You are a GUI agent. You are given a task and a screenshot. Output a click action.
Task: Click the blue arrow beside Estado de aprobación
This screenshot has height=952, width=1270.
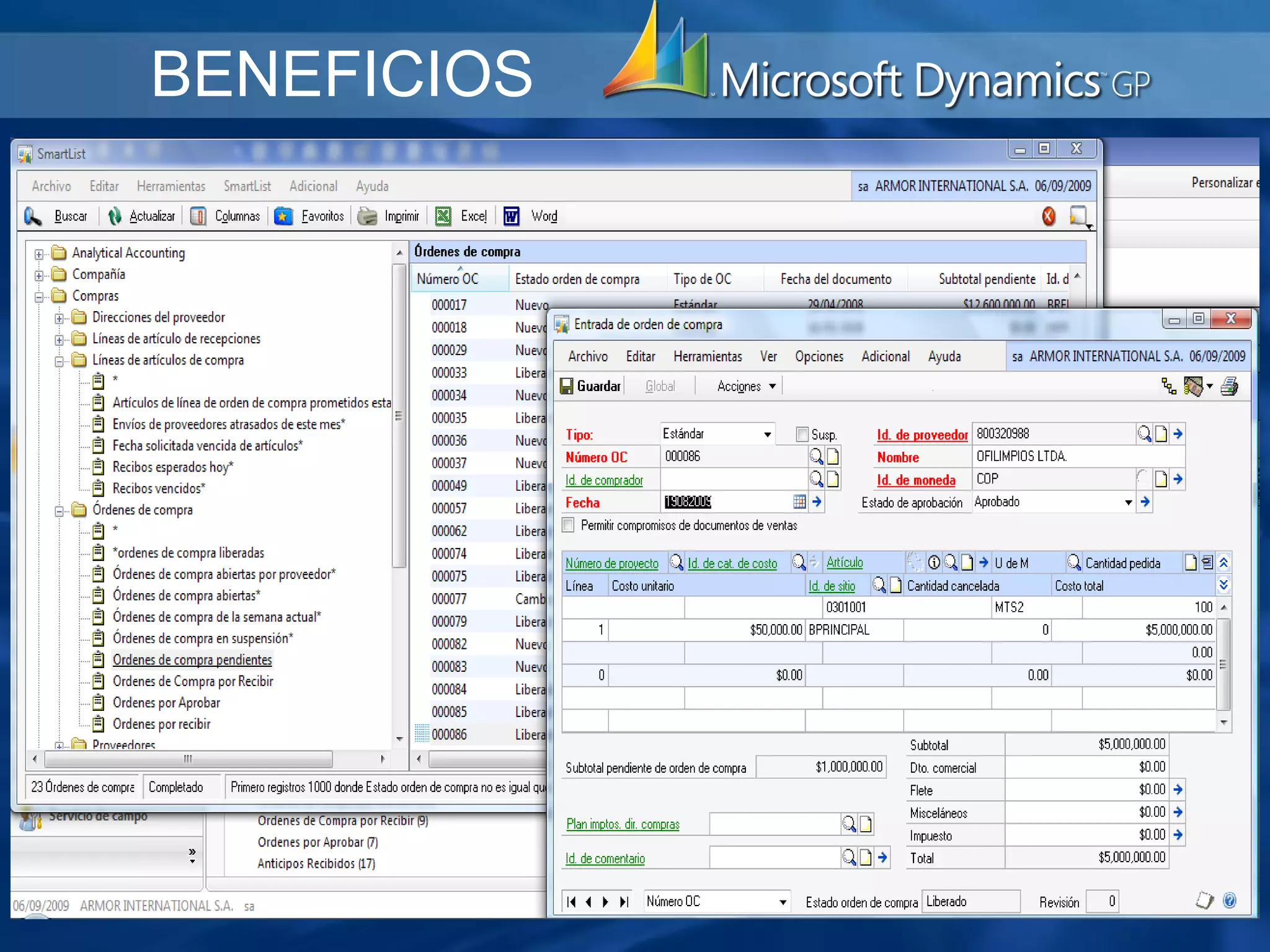pos(1145,502)
